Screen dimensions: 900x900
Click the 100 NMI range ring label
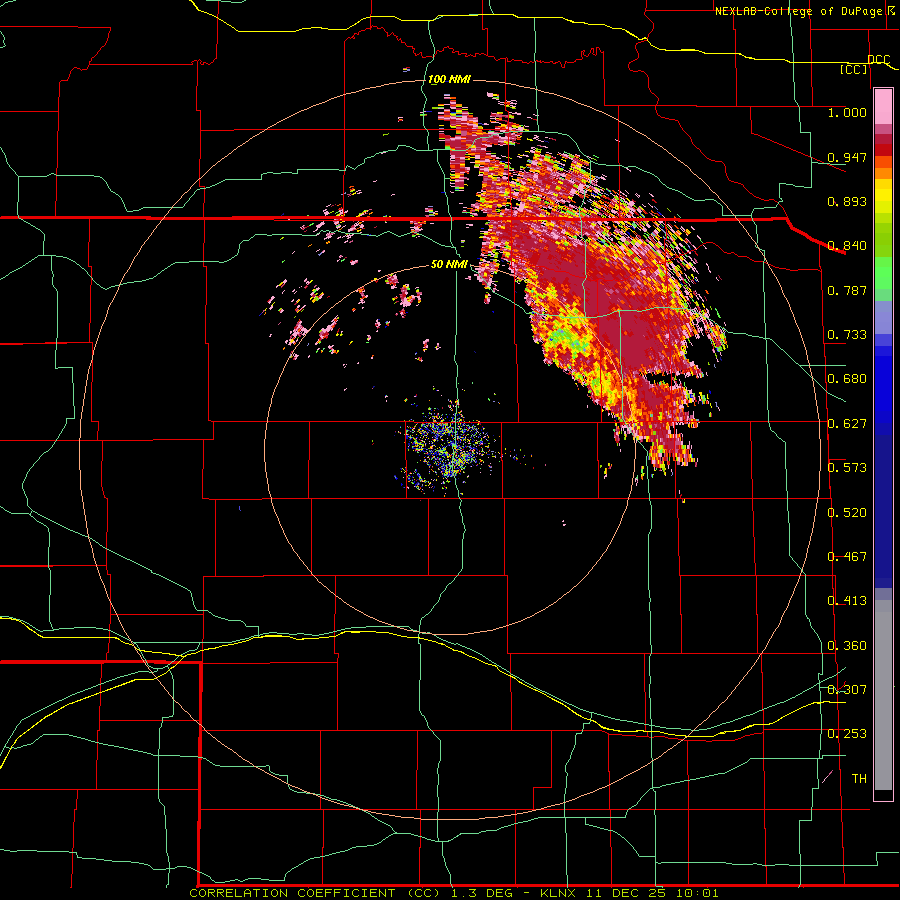pyautogui.click(x=449, y=79)
